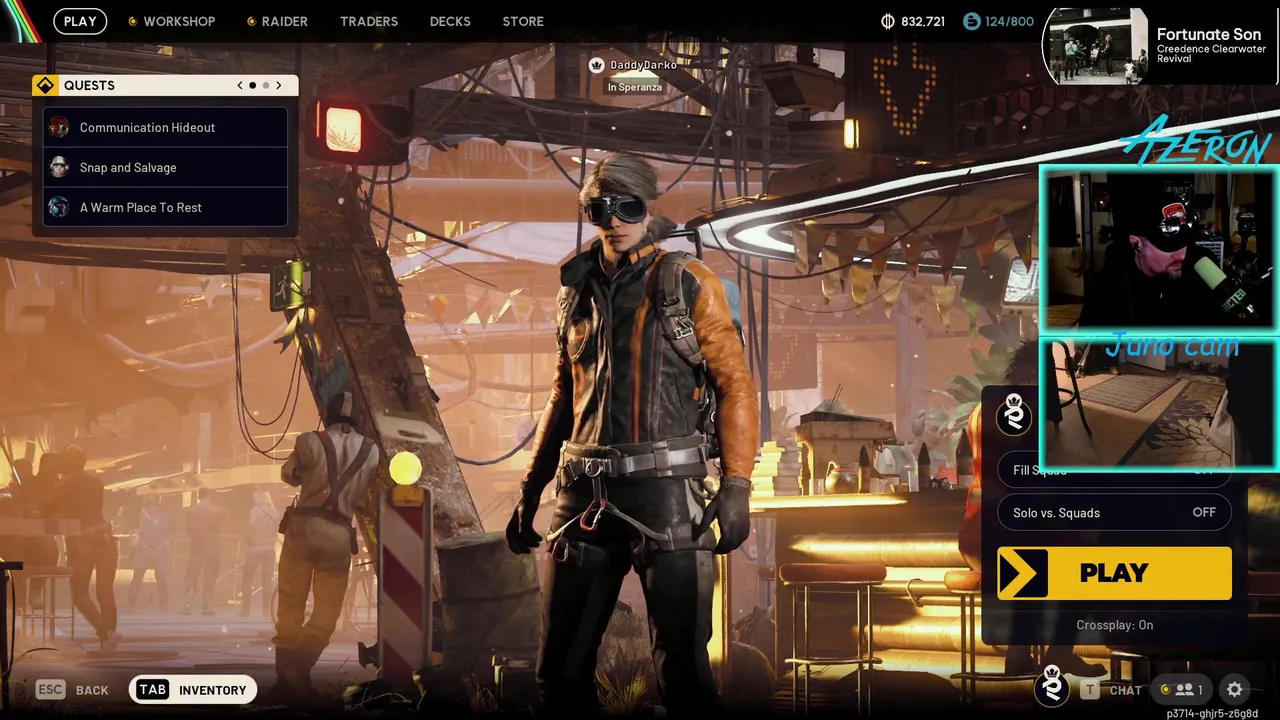The image size is (1280, 720).
Task: Start a match with the yellow PLAY button
Action: [x=1114, y=573]
